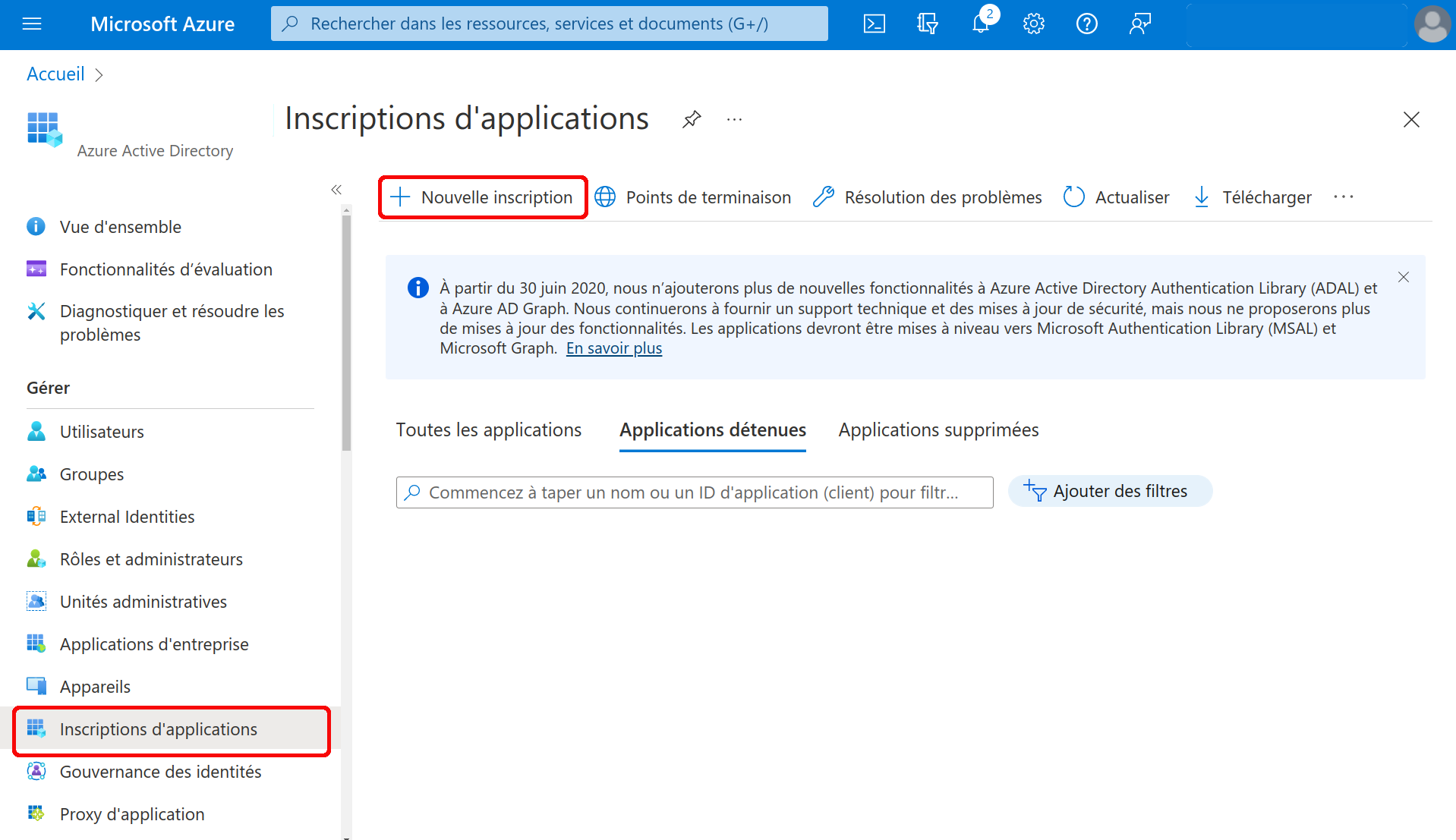Click Ajouter des filtres
The height and width of the screenshot is (840, 1456).
click(x=1110, y=492)
